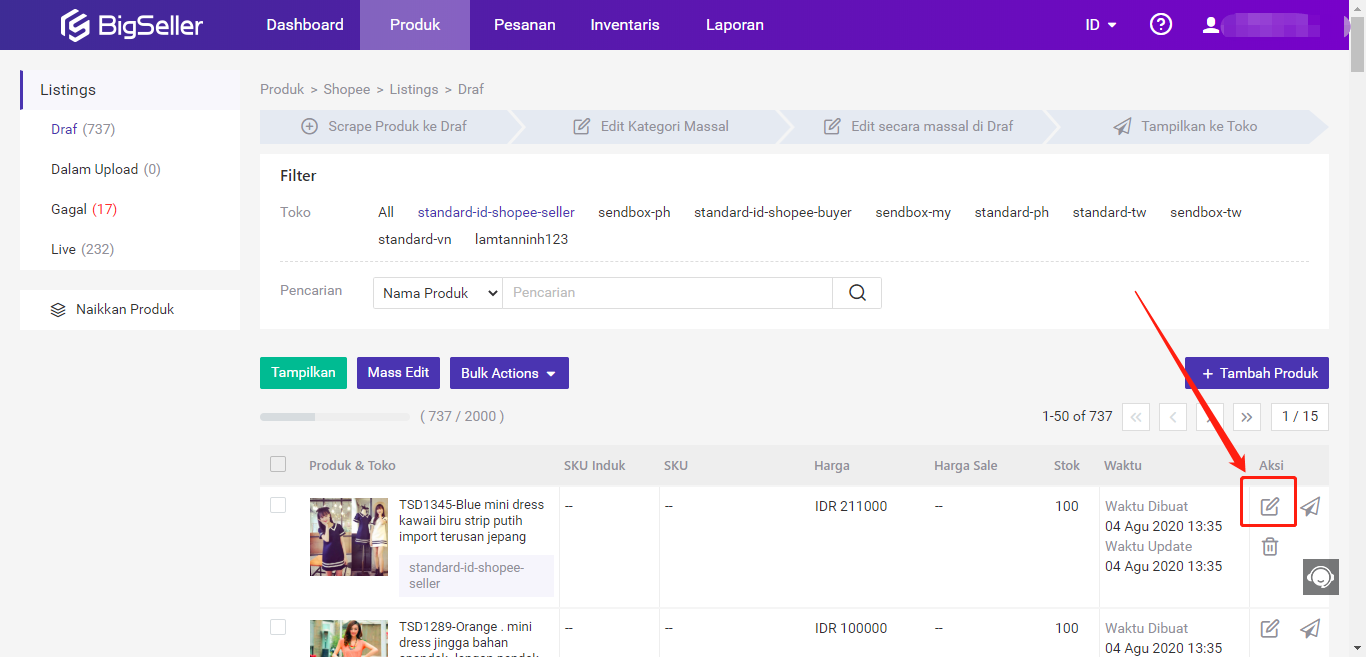
Task: Open the help question mark icon
Action: [x=1160, y=25]
